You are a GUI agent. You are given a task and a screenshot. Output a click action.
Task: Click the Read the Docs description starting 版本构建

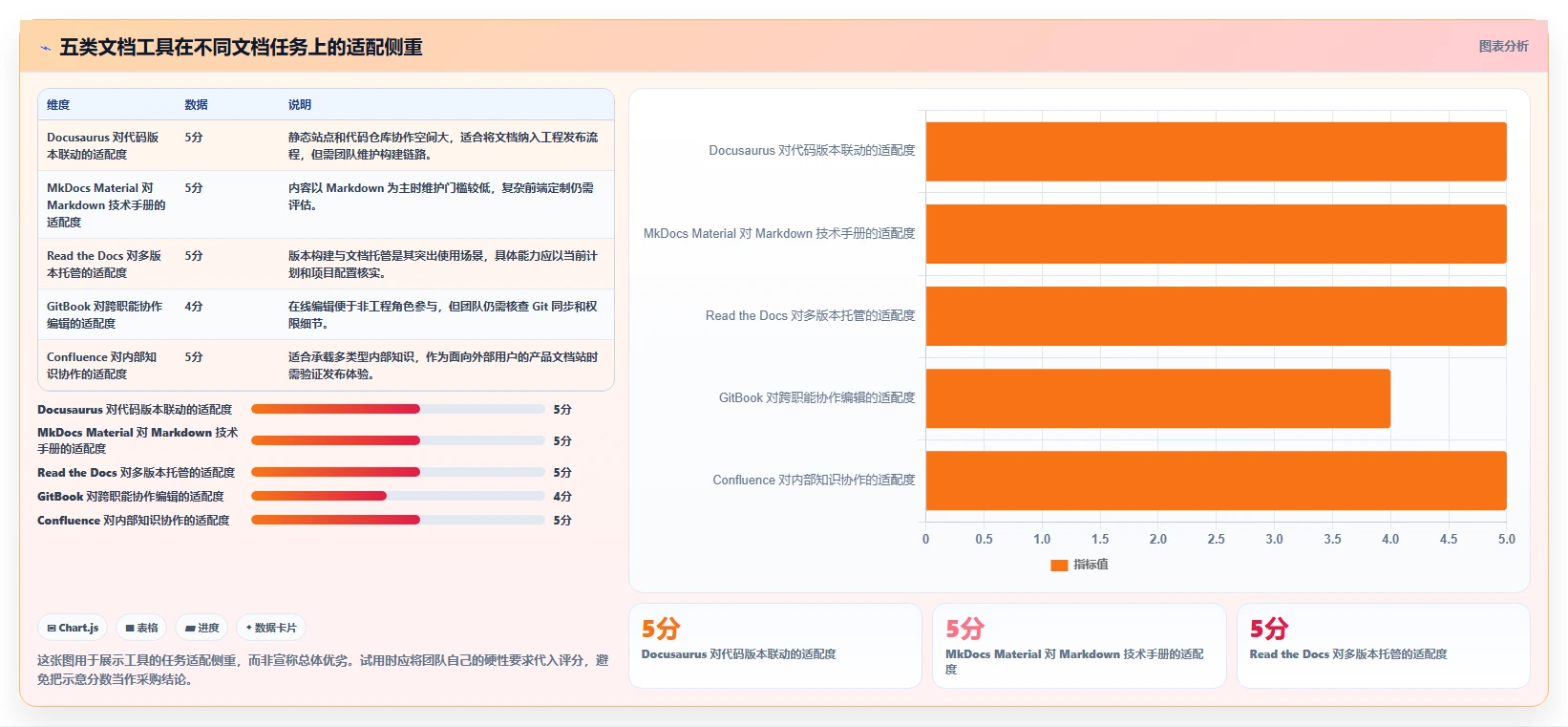tap(443, 264)
